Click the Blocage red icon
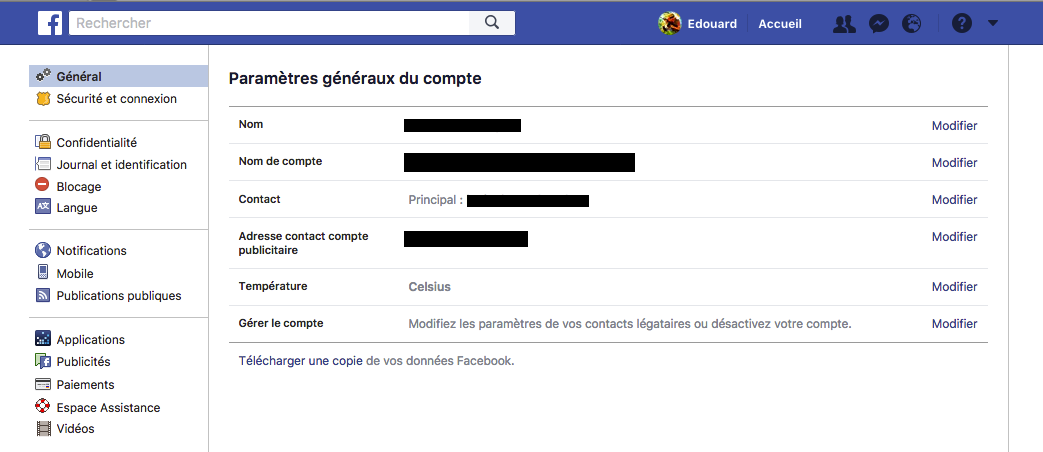This screenshot has height=452, width=1043. point(43,185)
